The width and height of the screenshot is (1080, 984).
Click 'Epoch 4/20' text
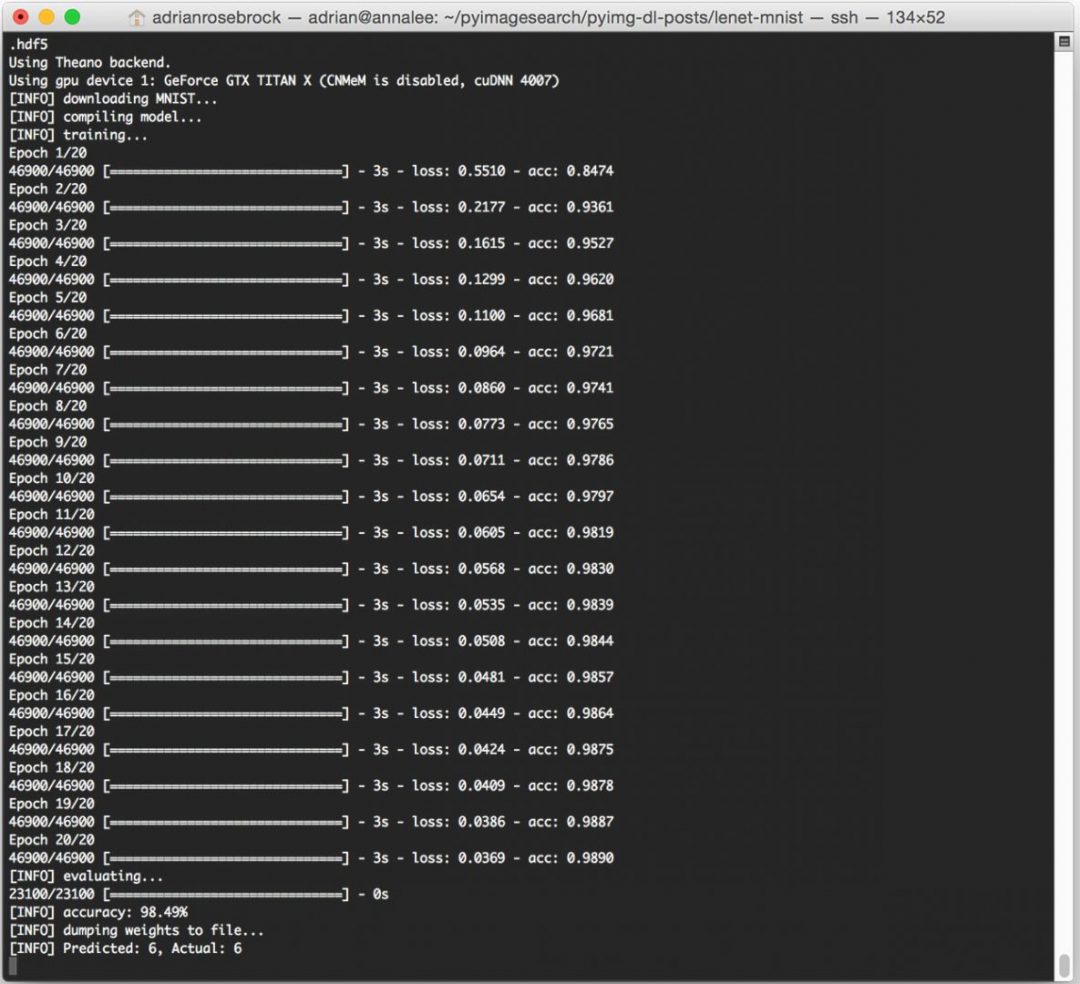tap(48, 261)
